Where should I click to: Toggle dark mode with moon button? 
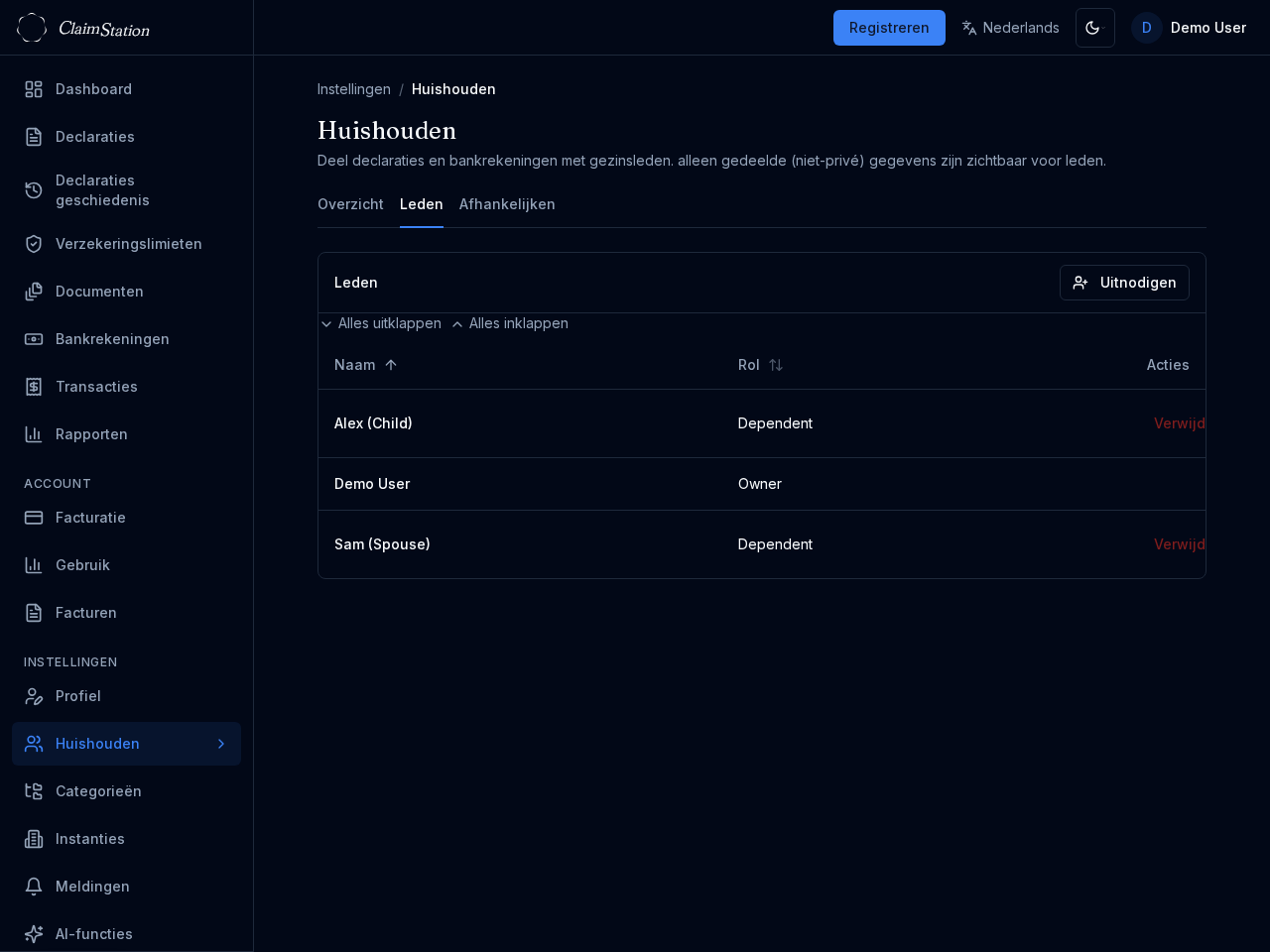[x=1094, y=28]
